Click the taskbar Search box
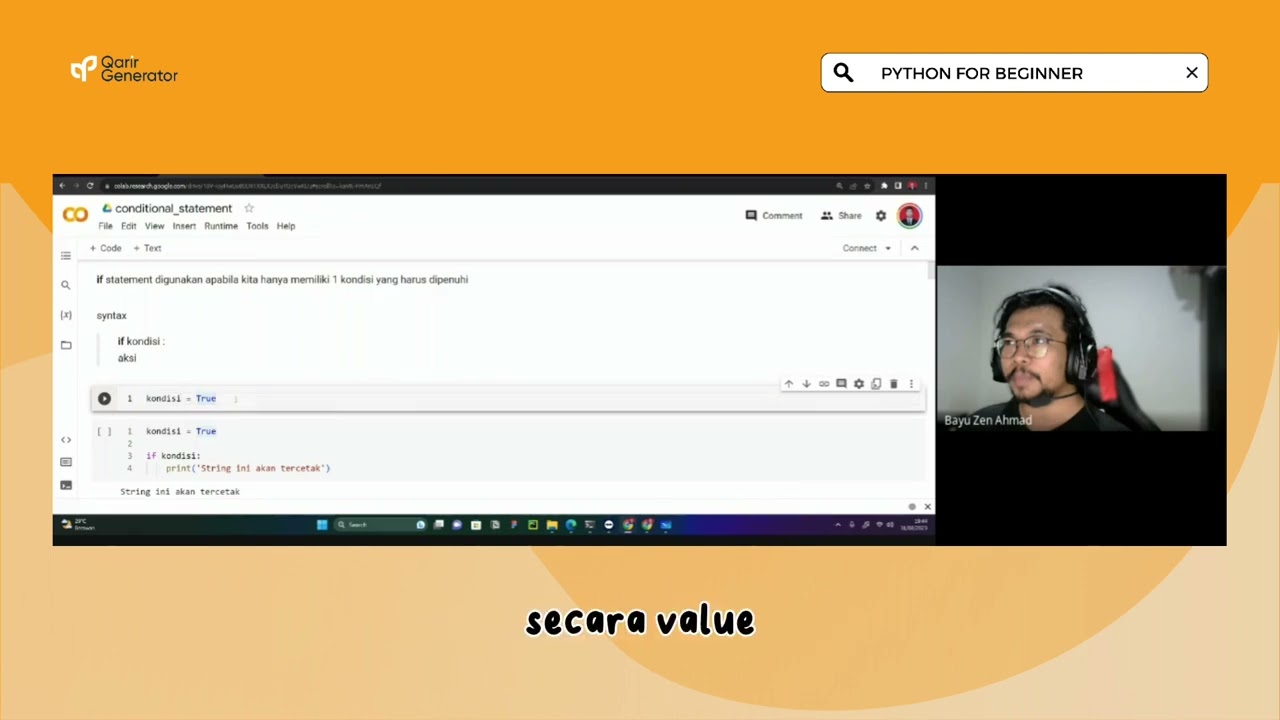The width and height of the screenshot is (1280, 720). tap(379, 524)
